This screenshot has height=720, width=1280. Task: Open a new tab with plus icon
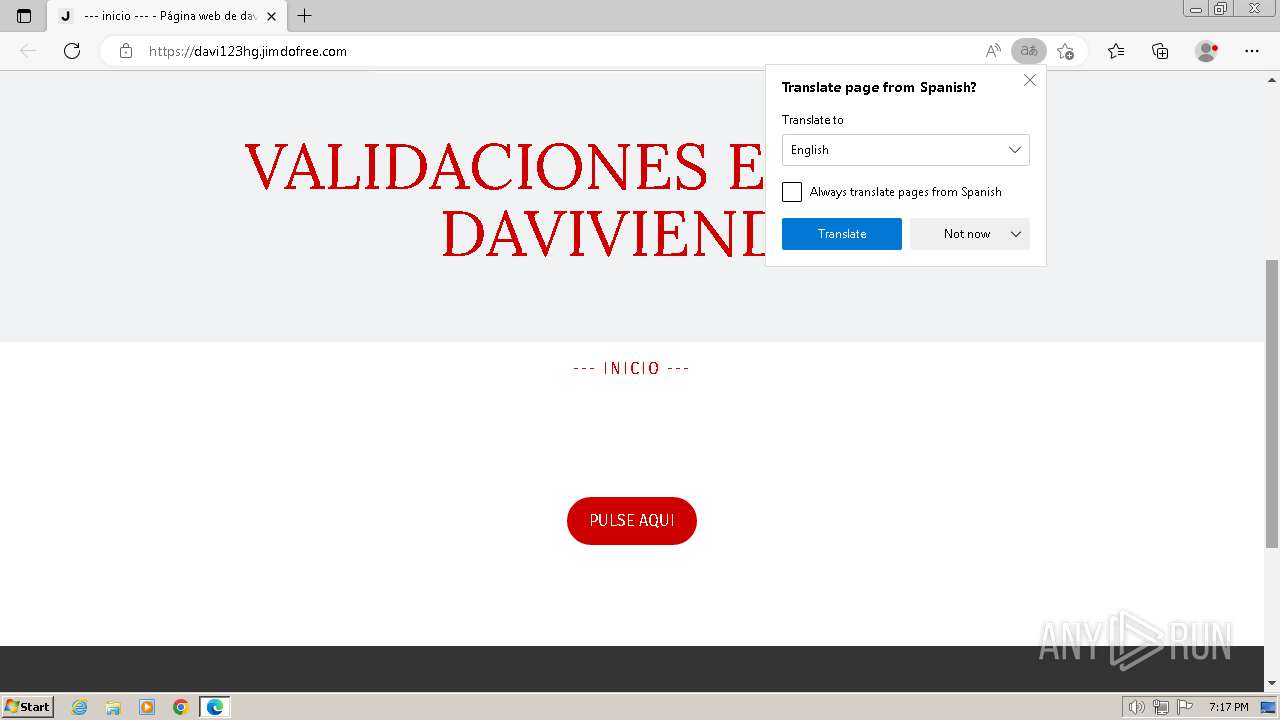[x=305, y=15]
